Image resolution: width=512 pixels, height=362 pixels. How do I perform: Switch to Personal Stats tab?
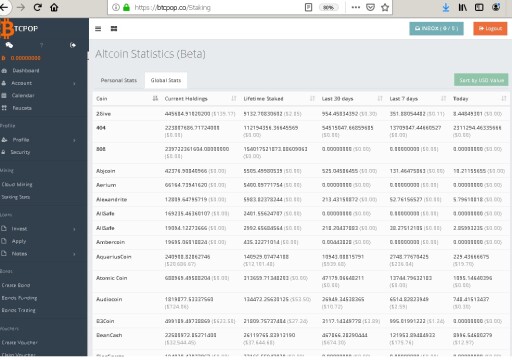click(x=119, y=80)
